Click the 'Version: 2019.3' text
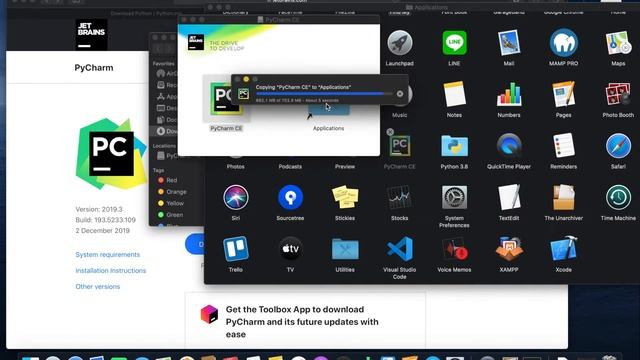640x360 pixels. pyautogui.click(x=99, y=209)
